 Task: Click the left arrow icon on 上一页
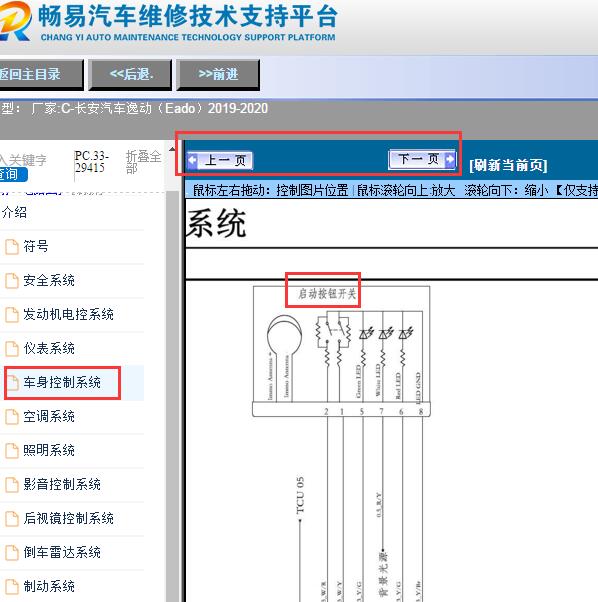[x=192, y=160]
